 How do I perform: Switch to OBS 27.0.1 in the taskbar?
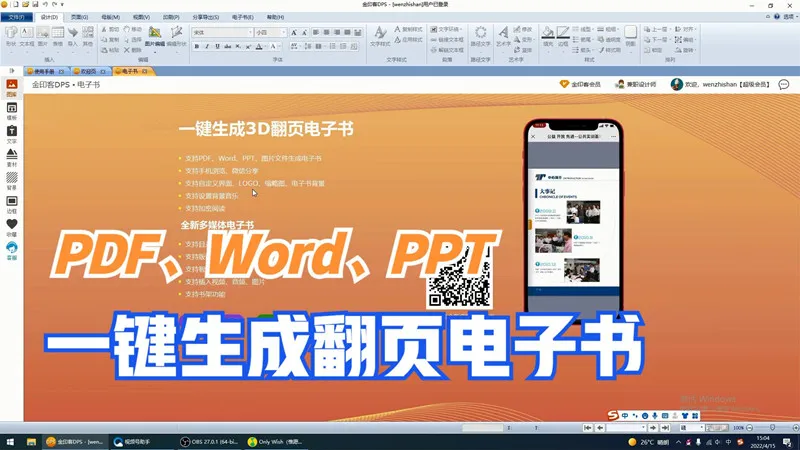(210, 442)
